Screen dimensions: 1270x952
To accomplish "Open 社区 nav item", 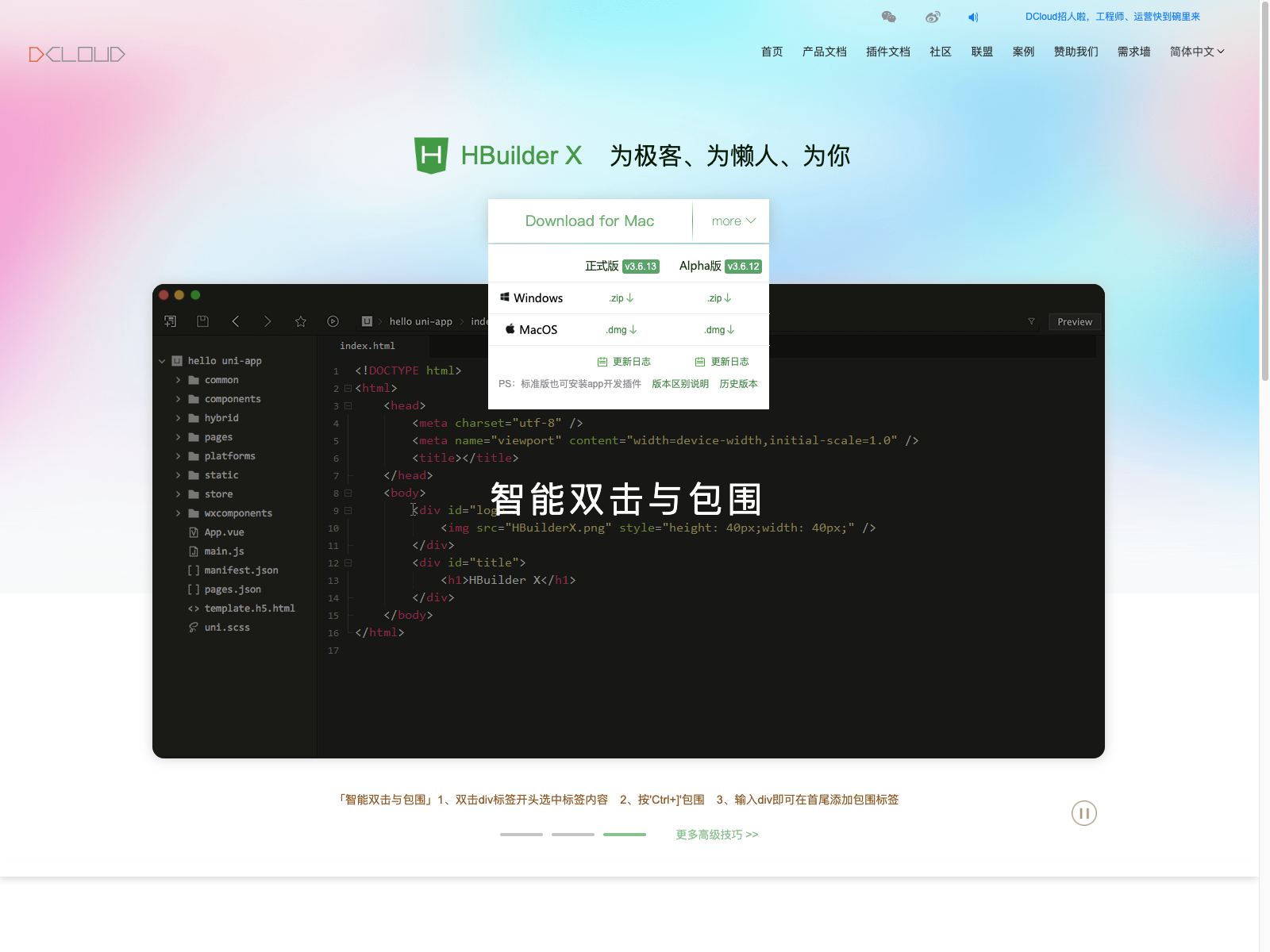I will pyautogui.click(x=941, y=52).
